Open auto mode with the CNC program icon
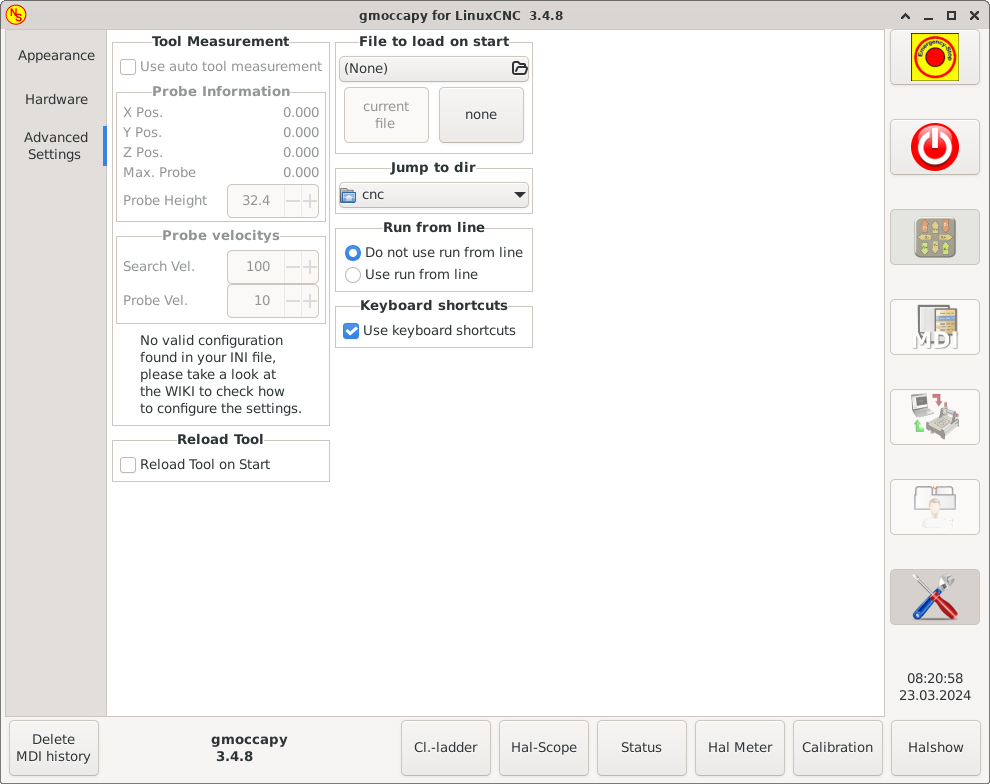This screenshot has height=784, width=990. pos(934,417)
